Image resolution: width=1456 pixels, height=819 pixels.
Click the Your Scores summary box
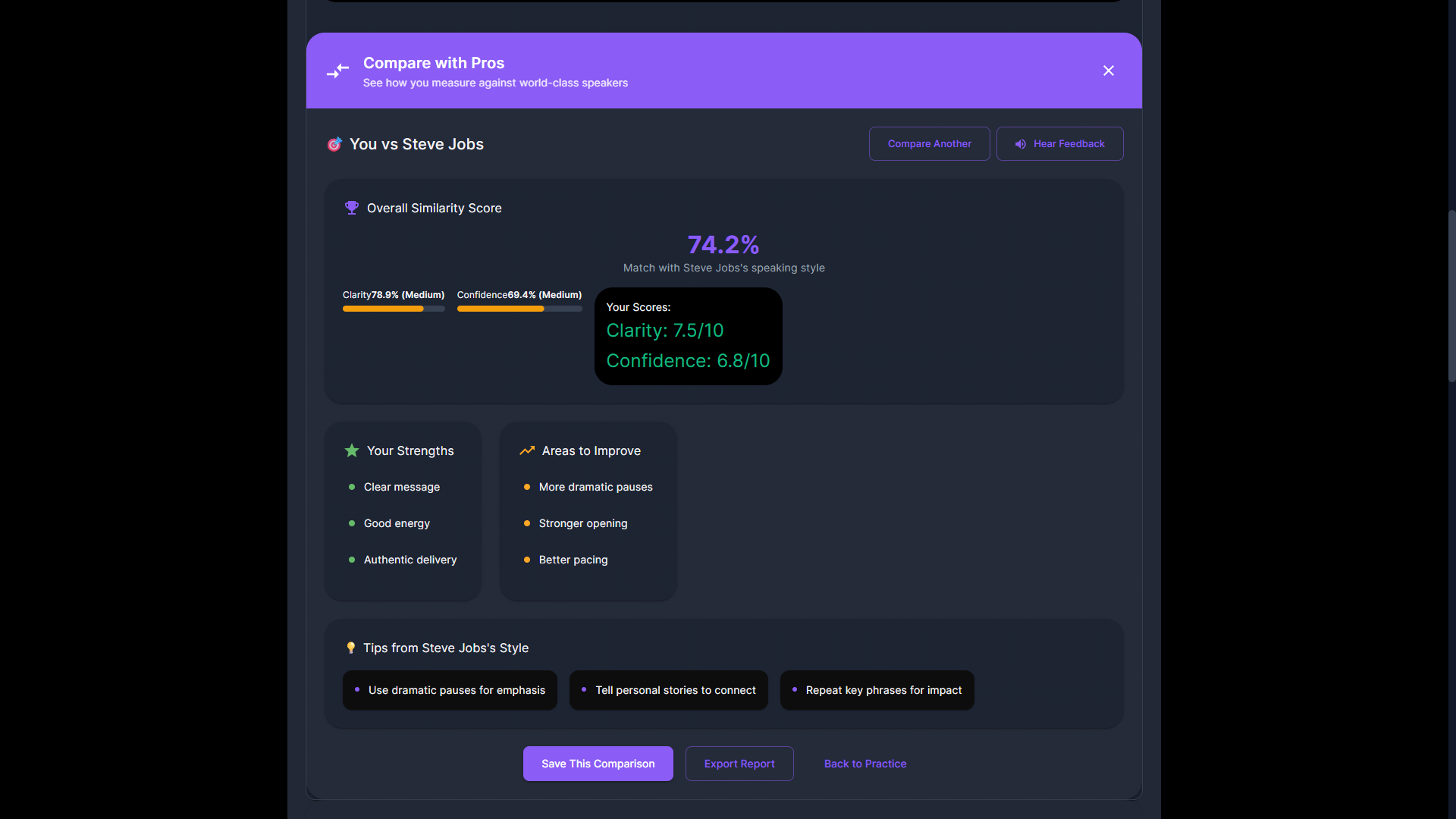[688, 336]
